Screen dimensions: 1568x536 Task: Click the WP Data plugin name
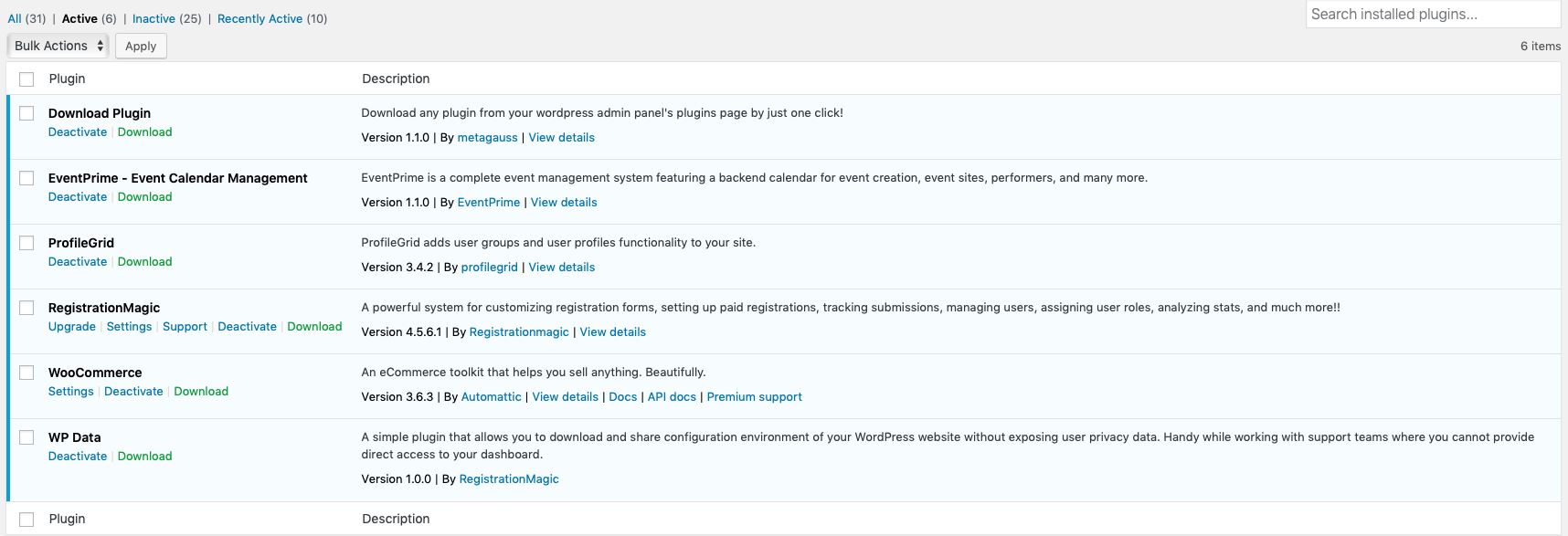tap(75, 437)
